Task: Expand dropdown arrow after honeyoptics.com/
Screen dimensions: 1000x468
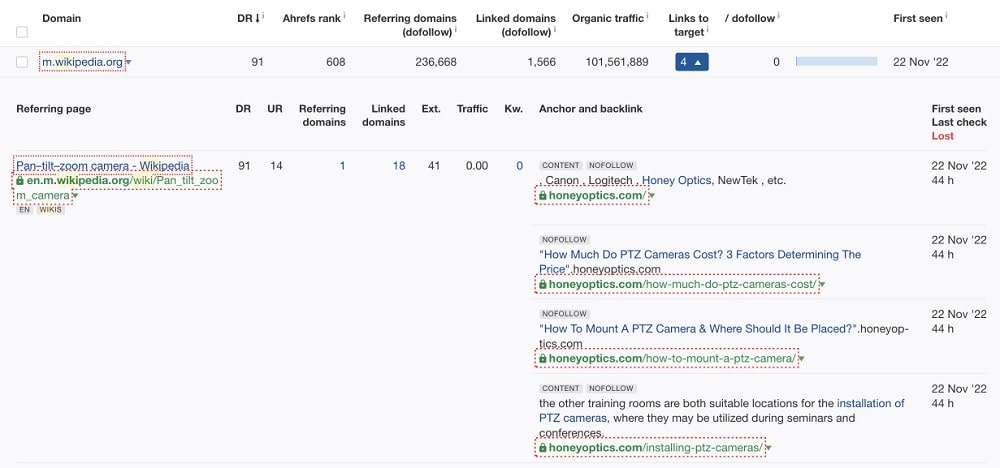Action: click(652, 196)
